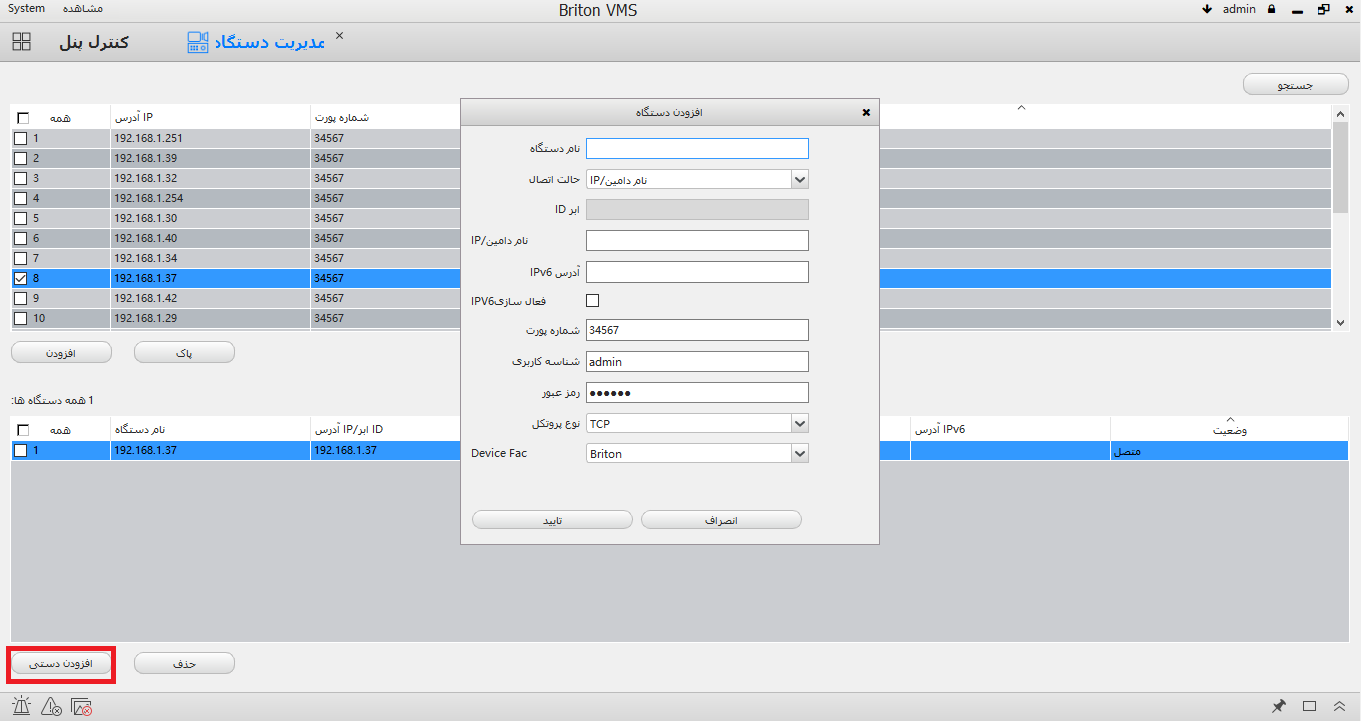Uncheck the box for row 8 (192.168.1.37)
This screenshot has width=1361, height=721.
[x=20, y=278]
